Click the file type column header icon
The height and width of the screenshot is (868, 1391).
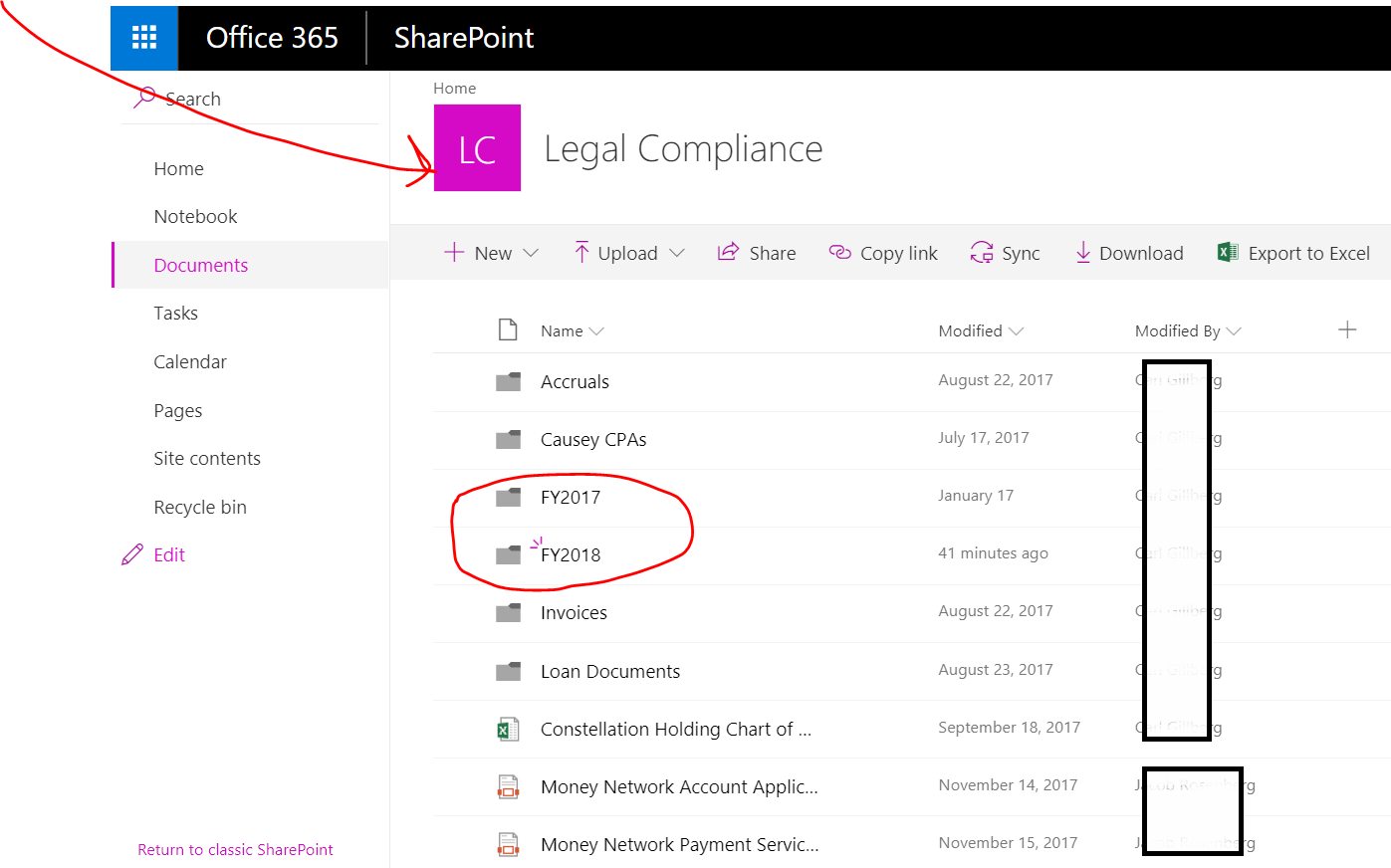coord(508,329)
